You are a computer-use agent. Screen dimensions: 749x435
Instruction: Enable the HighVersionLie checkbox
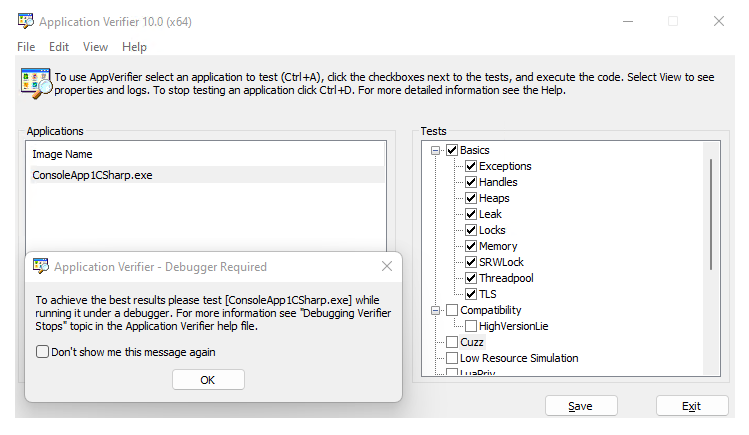[471, 326]
